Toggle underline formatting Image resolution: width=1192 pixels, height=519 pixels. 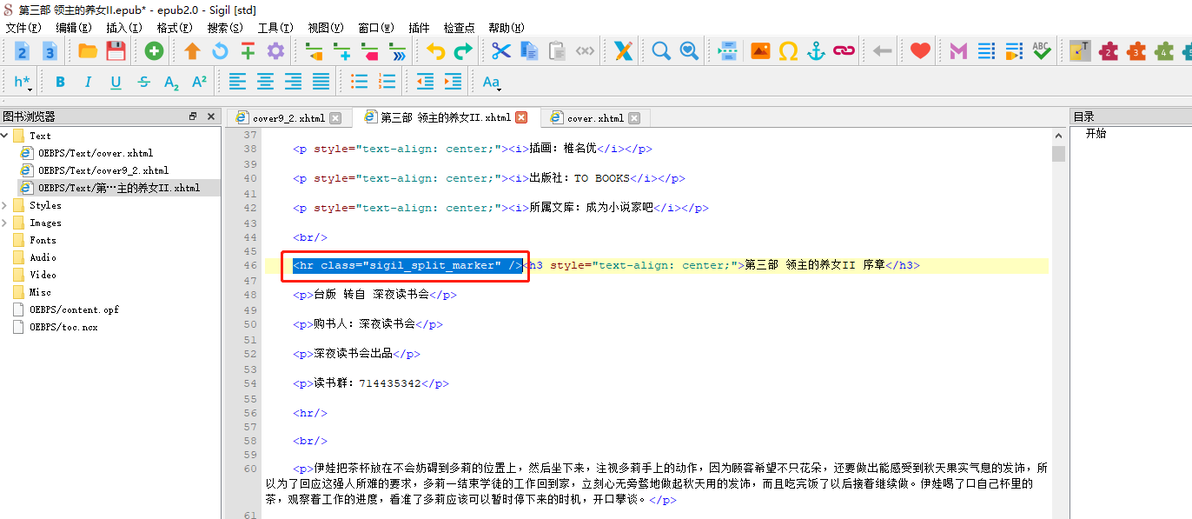pyautogui.click(x=116, y=82)
